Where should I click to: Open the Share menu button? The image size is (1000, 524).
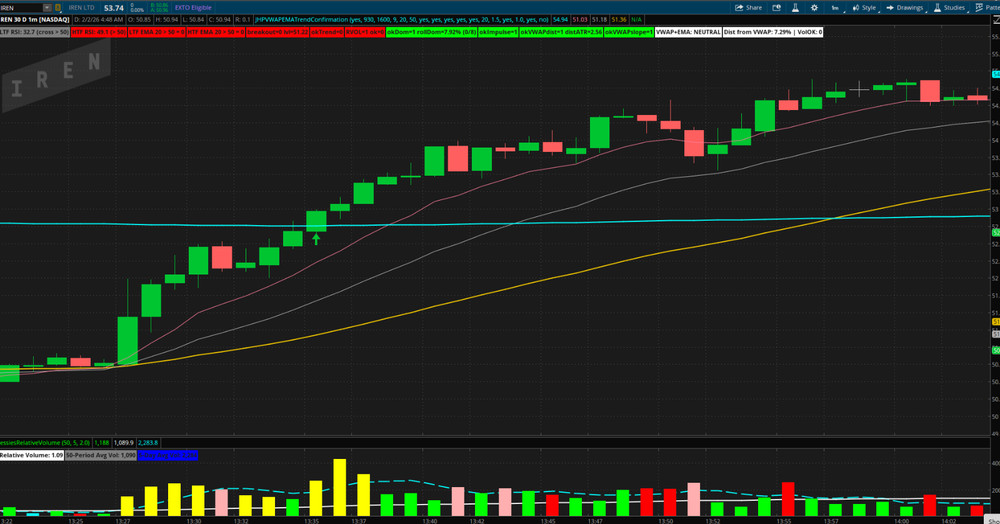pyautogui.click(x=748, y=8)
